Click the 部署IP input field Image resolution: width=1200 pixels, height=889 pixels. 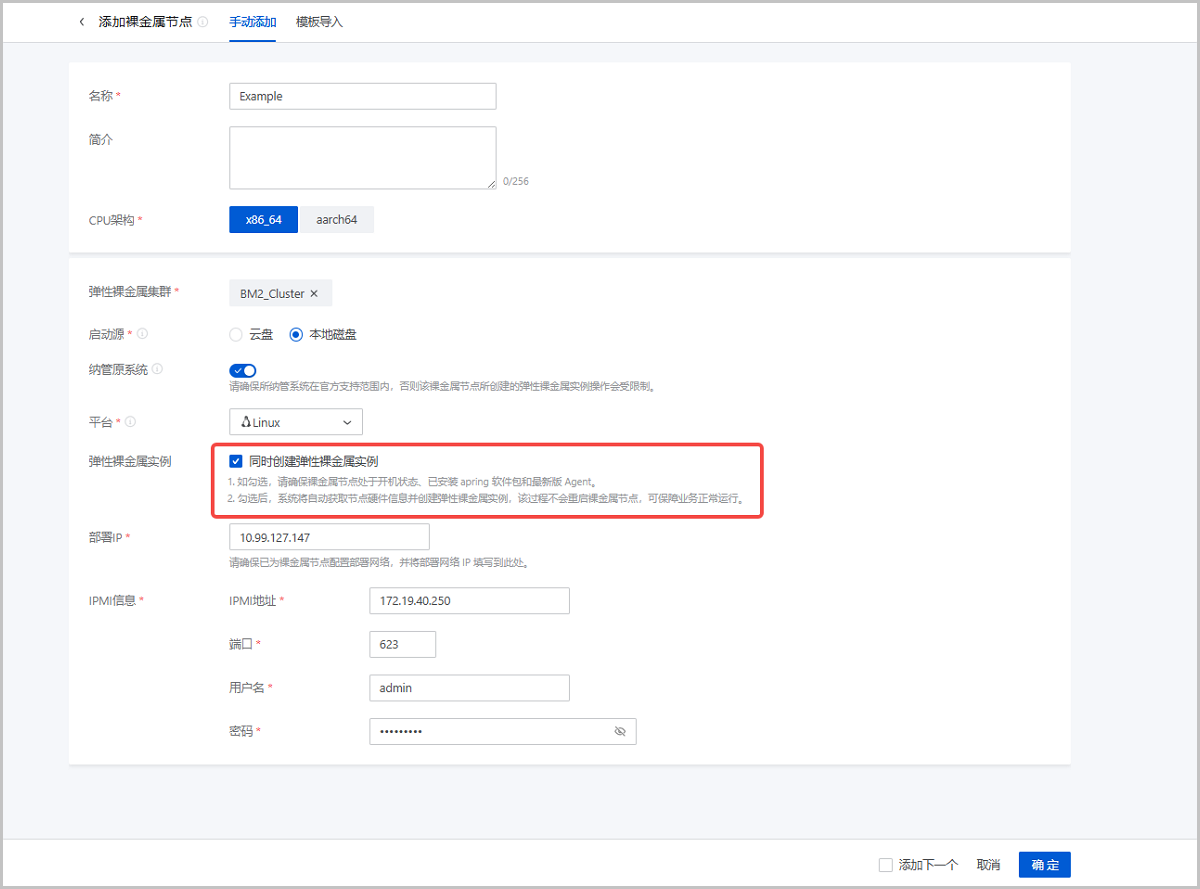click(x=329, y=537)
